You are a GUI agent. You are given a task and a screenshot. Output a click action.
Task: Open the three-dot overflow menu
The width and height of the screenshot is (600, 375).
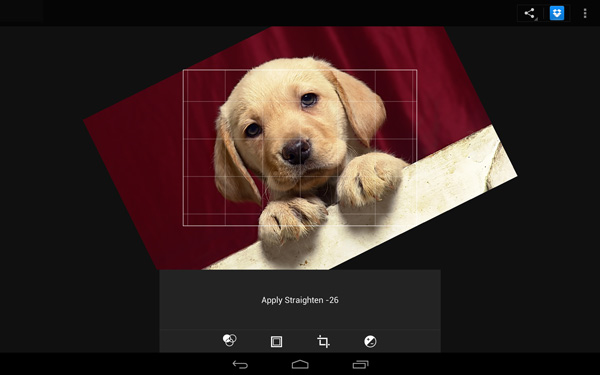click(x=585, y=13)
